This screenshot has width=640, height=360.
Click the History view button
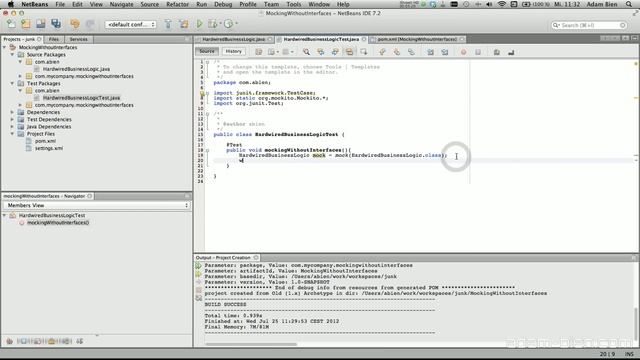point(233,51)
